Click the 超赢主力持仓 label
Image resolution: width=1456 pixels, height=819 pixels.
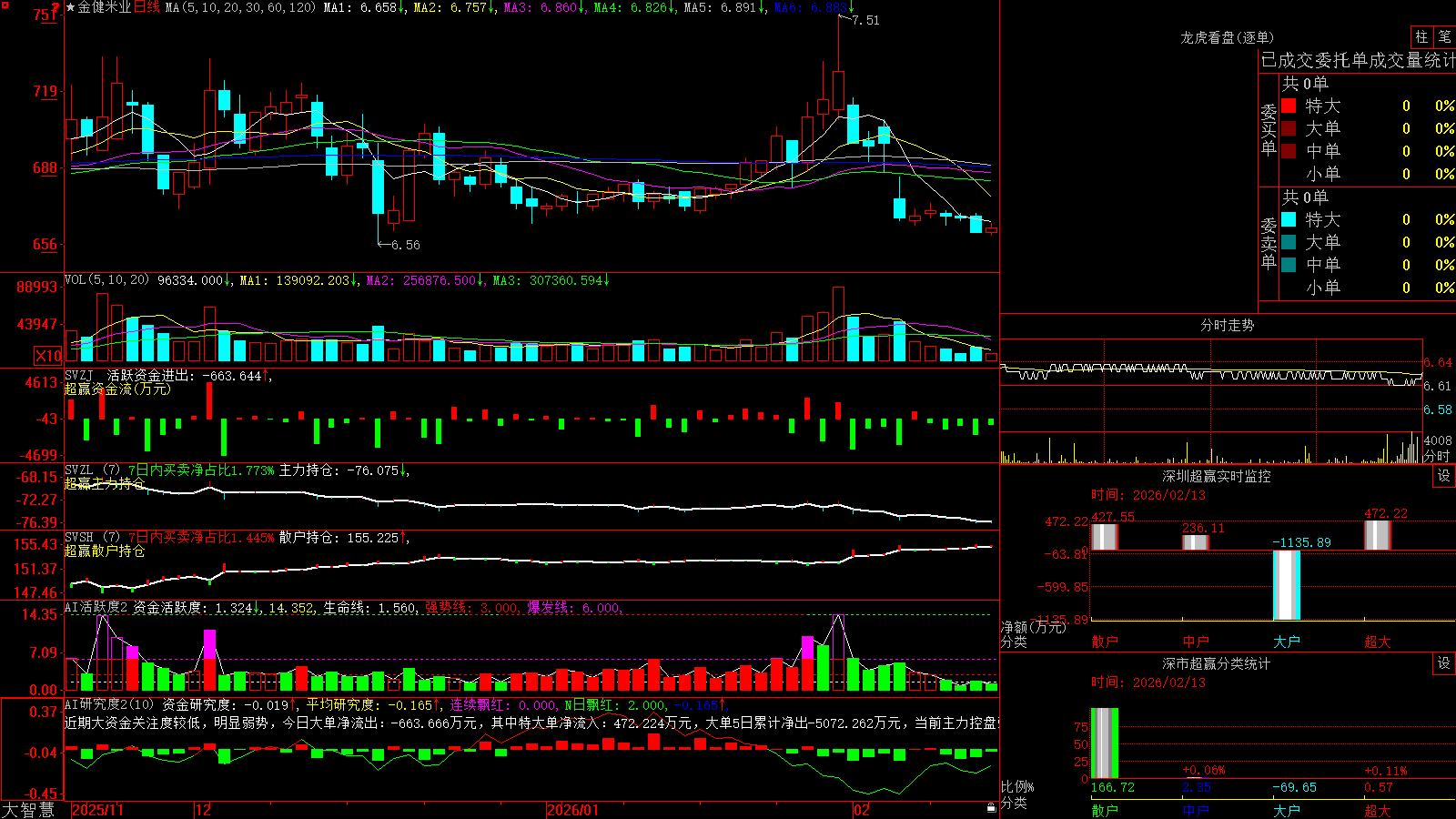105,483
